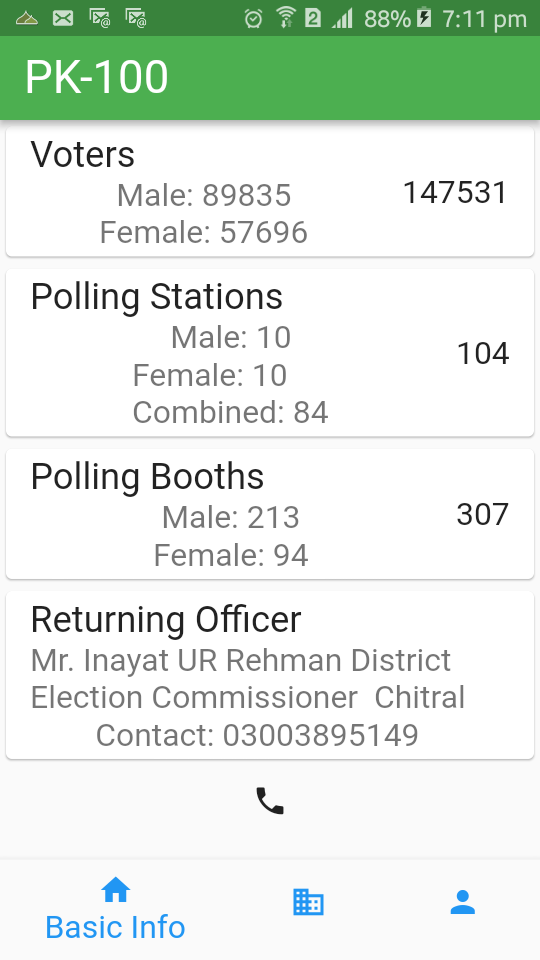Tap the battery charging status icon
The height and width of the screenshot is (960, 540).
point(424,18)
